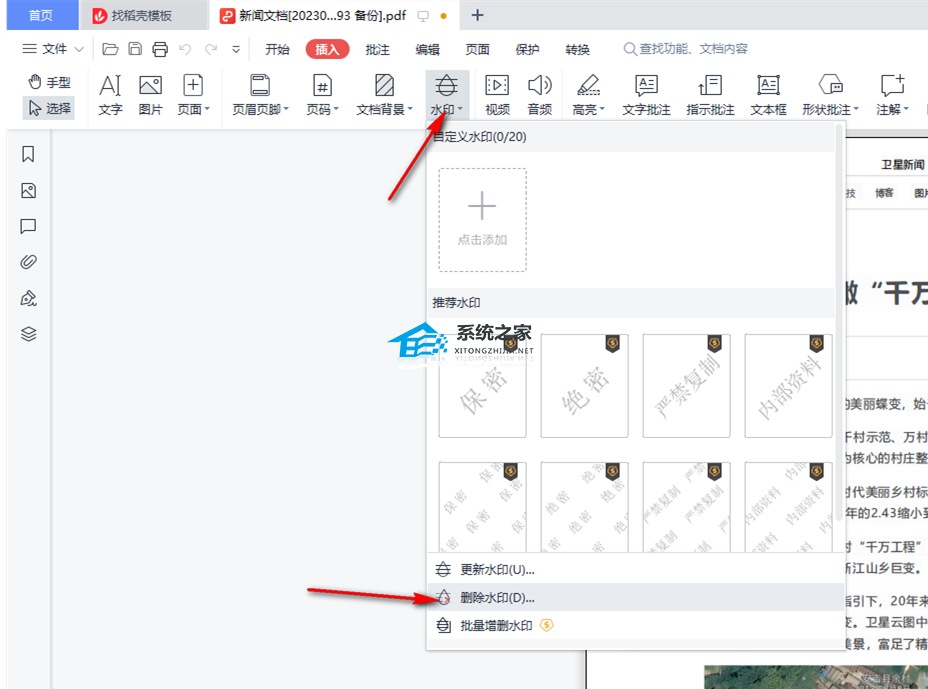Open the 文档背景 document background dropdown
The height and width of the screenshot is (689, 928).
click(x=385, y=95)
